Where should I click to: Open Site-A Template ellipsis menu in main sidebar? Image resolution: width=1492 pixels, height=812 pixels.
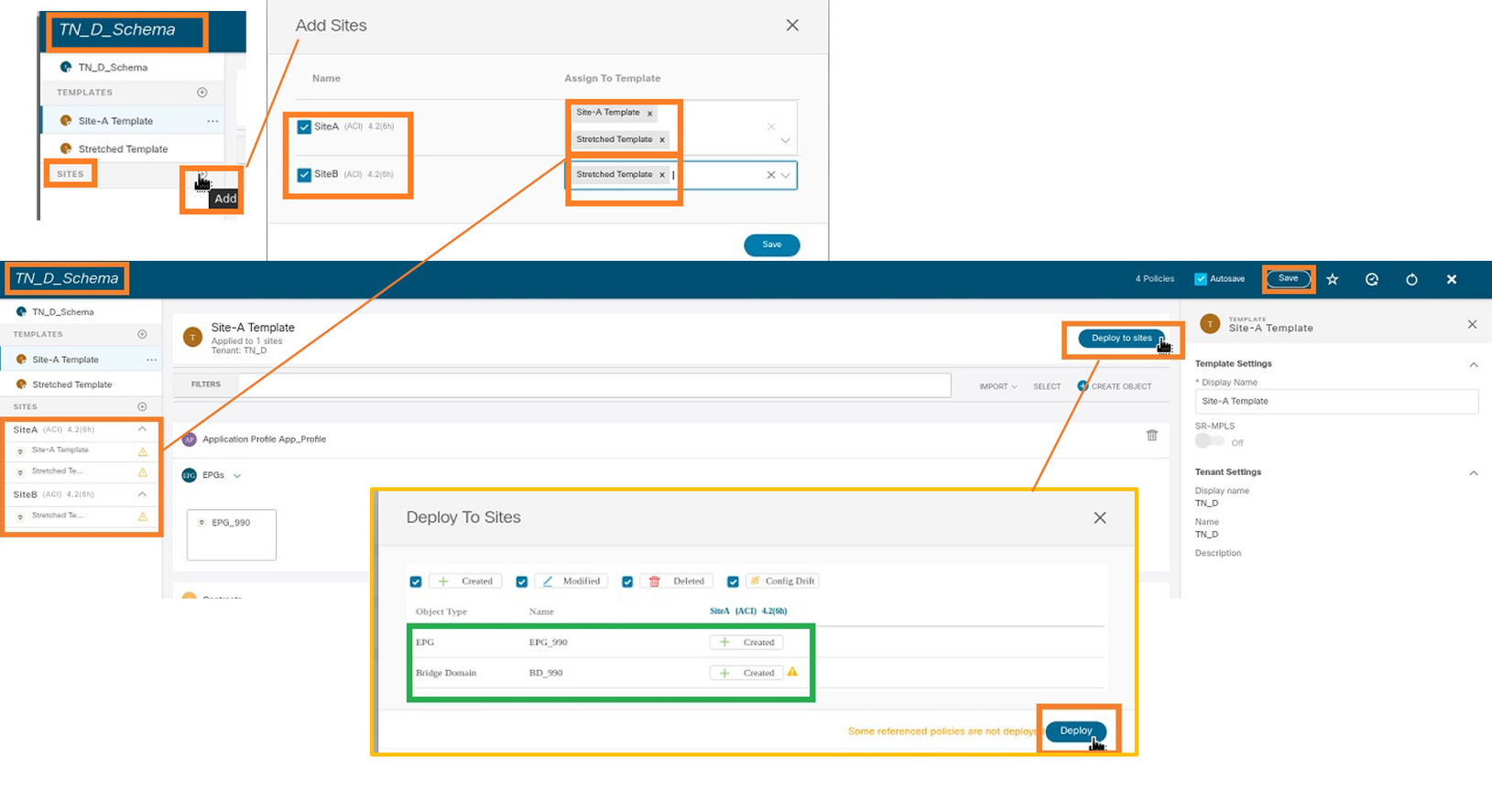[151, 360]
